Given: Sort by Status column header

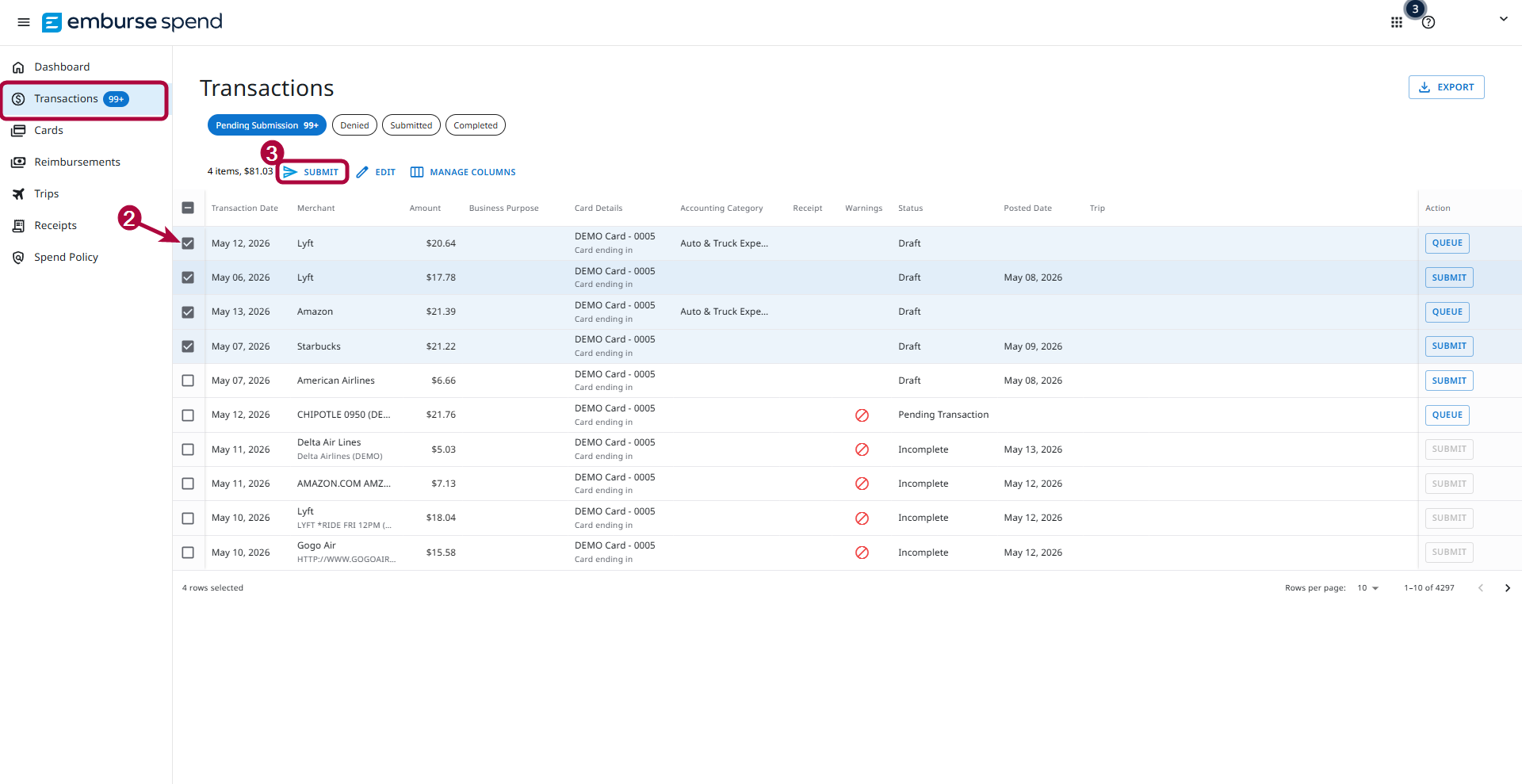Looking at the screenshot, I should point(910,208).
